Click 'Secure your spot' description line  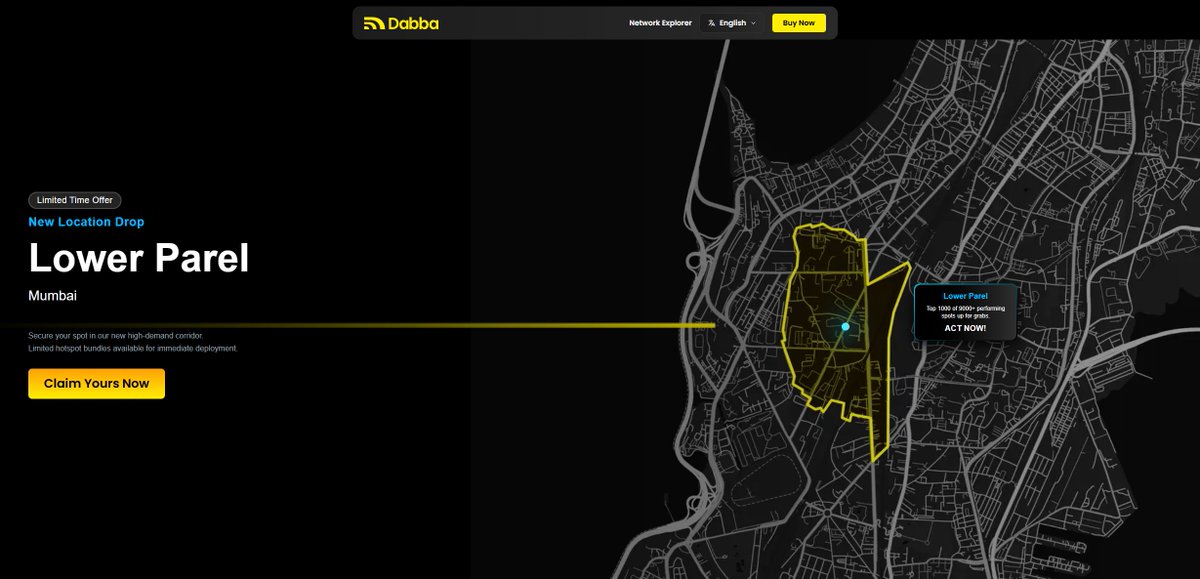pos(116,336)
